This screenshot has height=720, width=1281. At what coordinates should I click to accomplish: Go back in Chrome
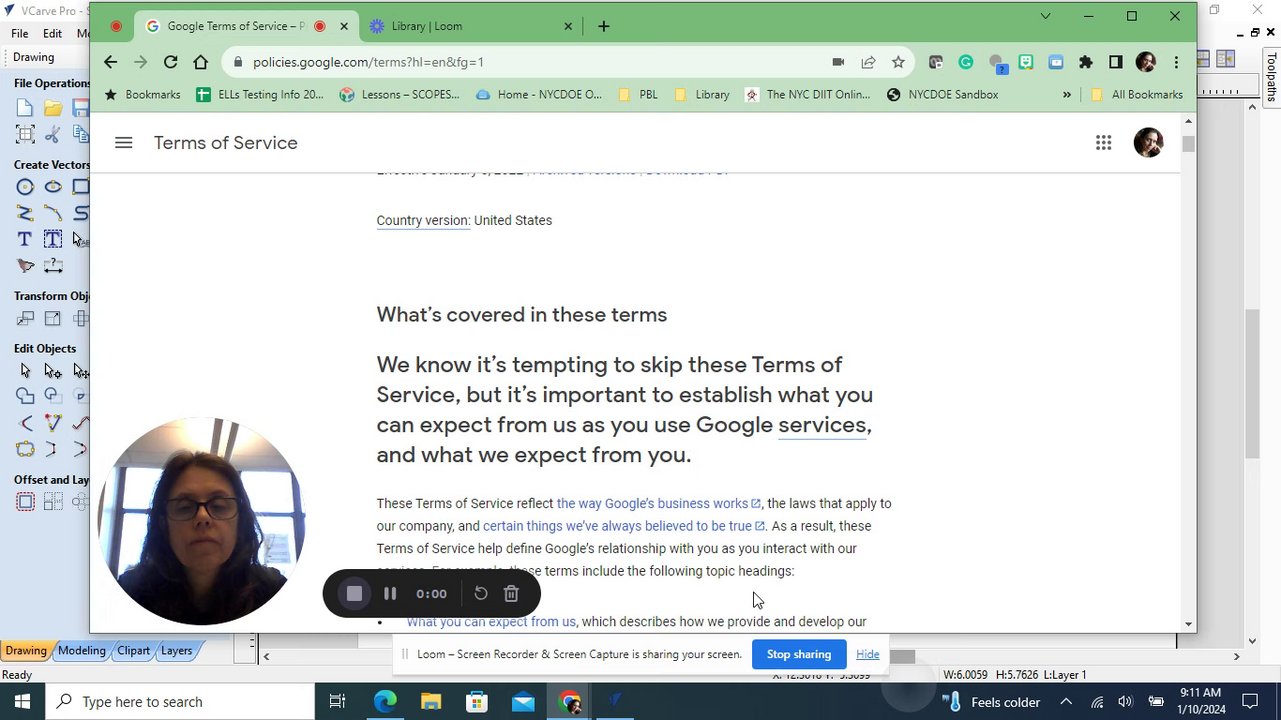point(110,62)
